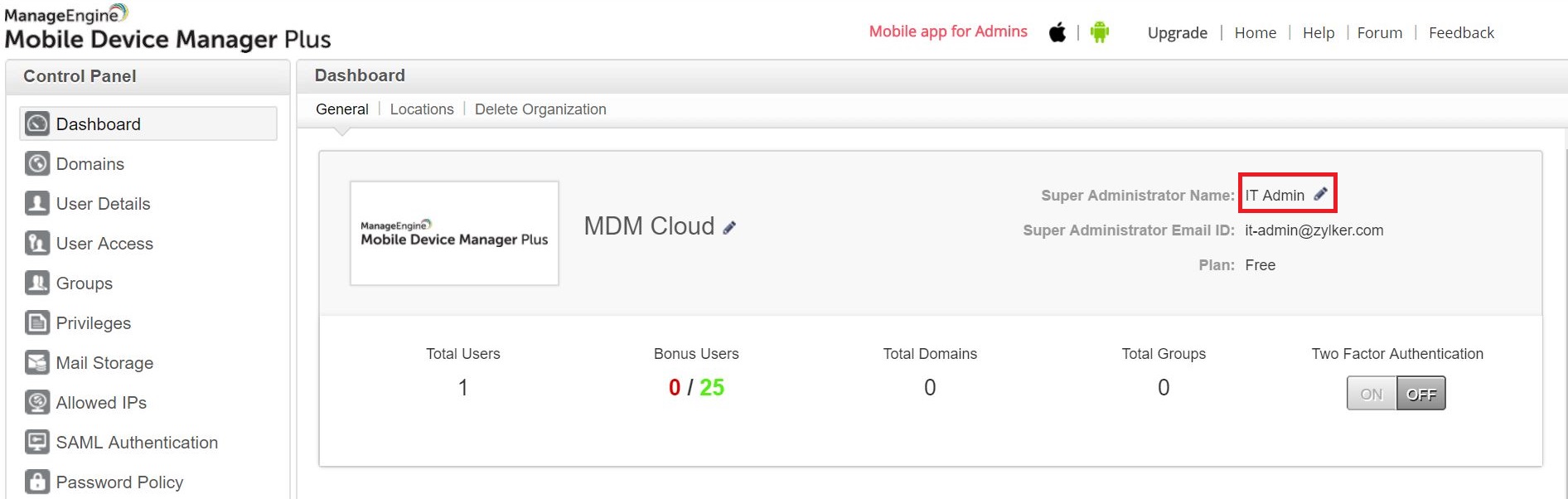
Task: Open Dashboard in Control Panel menu
Action: click(x=148, y=124)
